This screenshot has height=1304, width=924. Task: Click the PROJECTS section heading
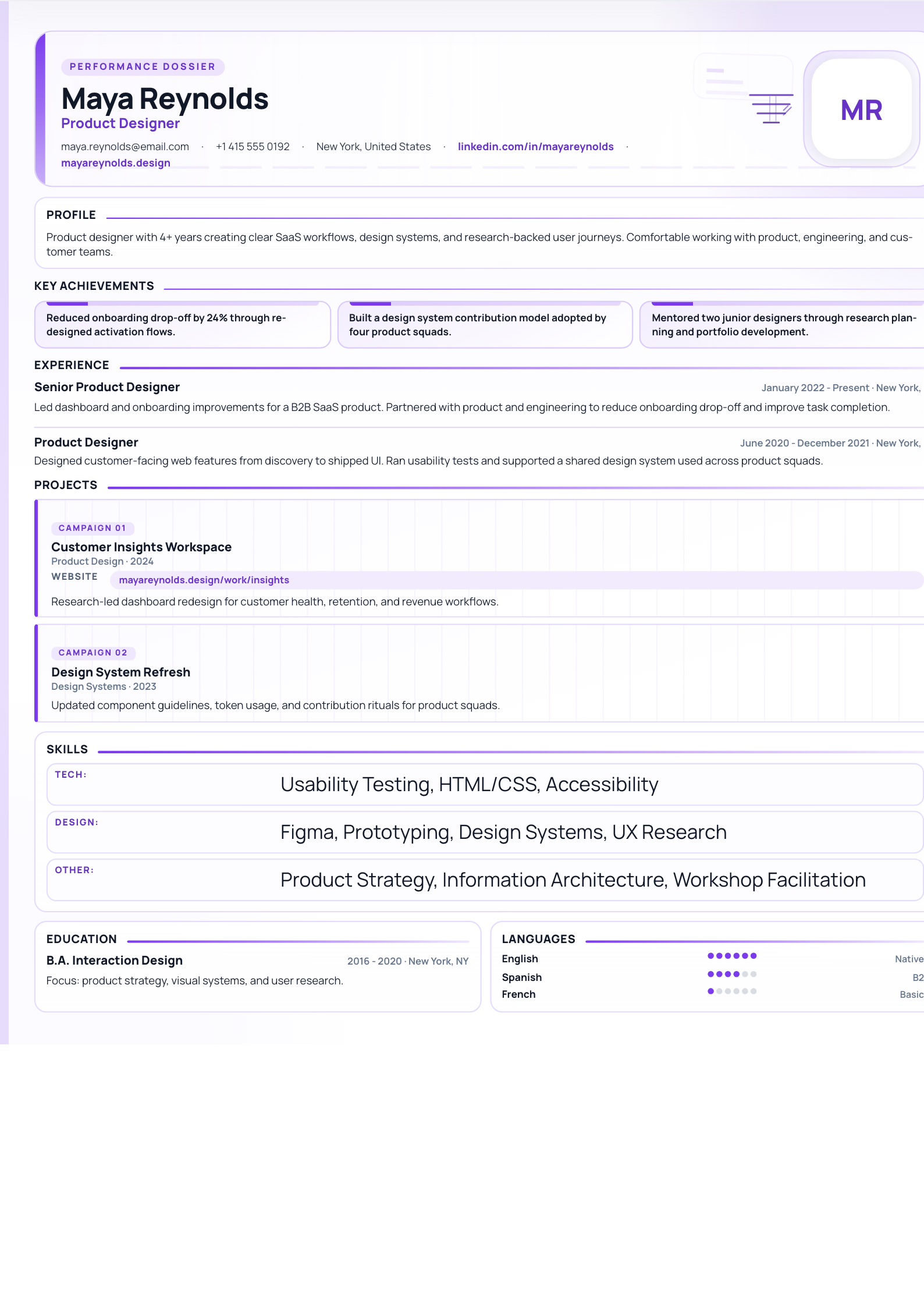coord(66,485)
